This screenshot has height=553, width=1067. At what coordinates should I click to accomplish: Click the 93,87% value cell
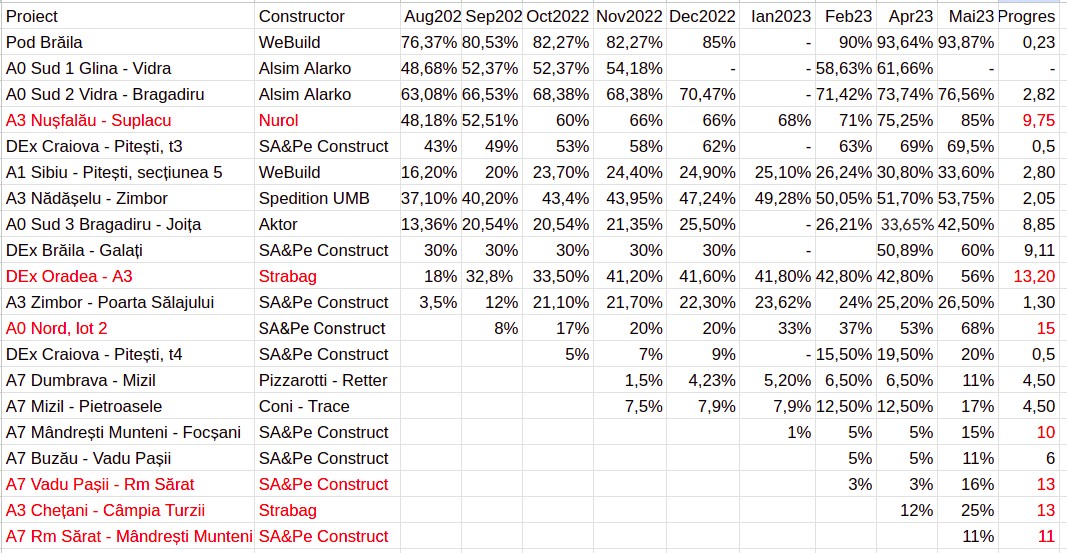966,42
